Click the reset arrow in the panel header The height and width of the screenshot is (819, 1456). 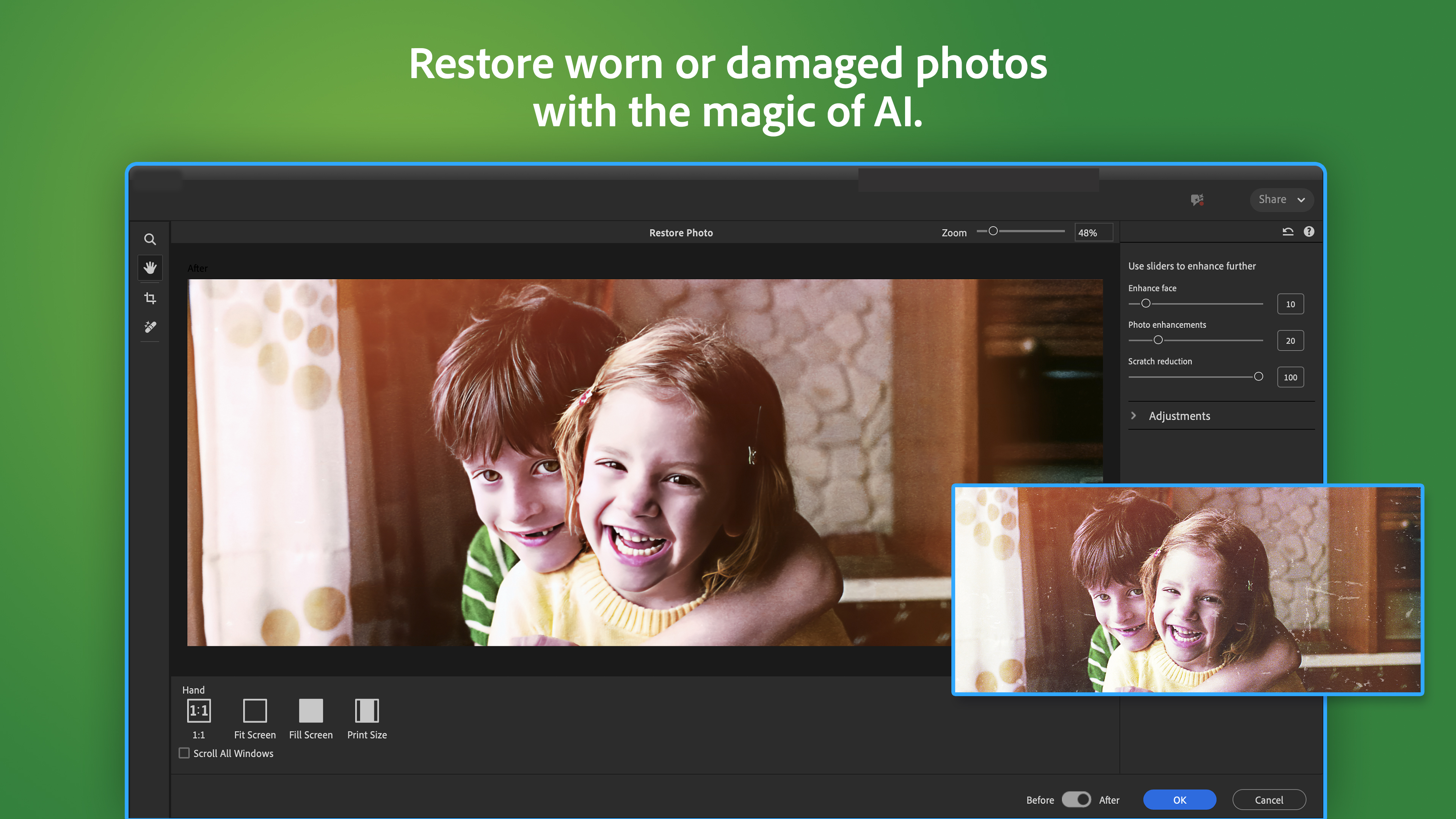pyautogui.click(x=1288, y=231)
